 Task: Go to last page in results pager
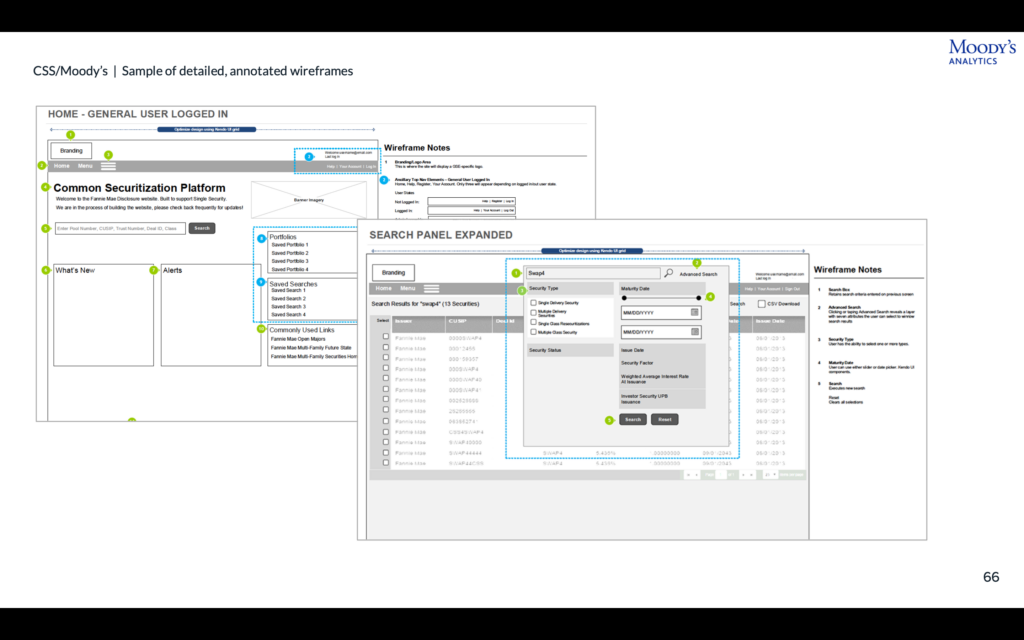point(752,475)
